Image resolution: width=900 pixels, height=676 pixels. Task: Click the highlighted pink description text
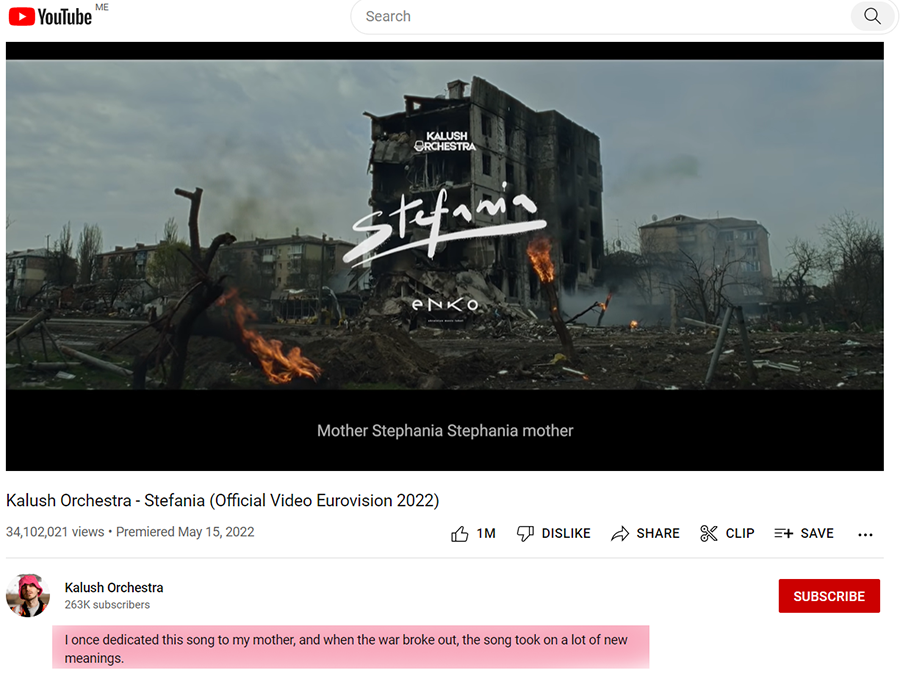(x=350, y=647)
